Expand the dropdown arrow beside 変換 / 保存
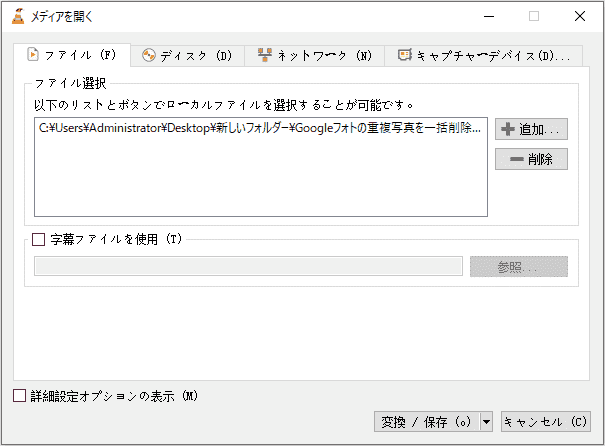Viewport: 605px width, 446px height. coord(486,422)
